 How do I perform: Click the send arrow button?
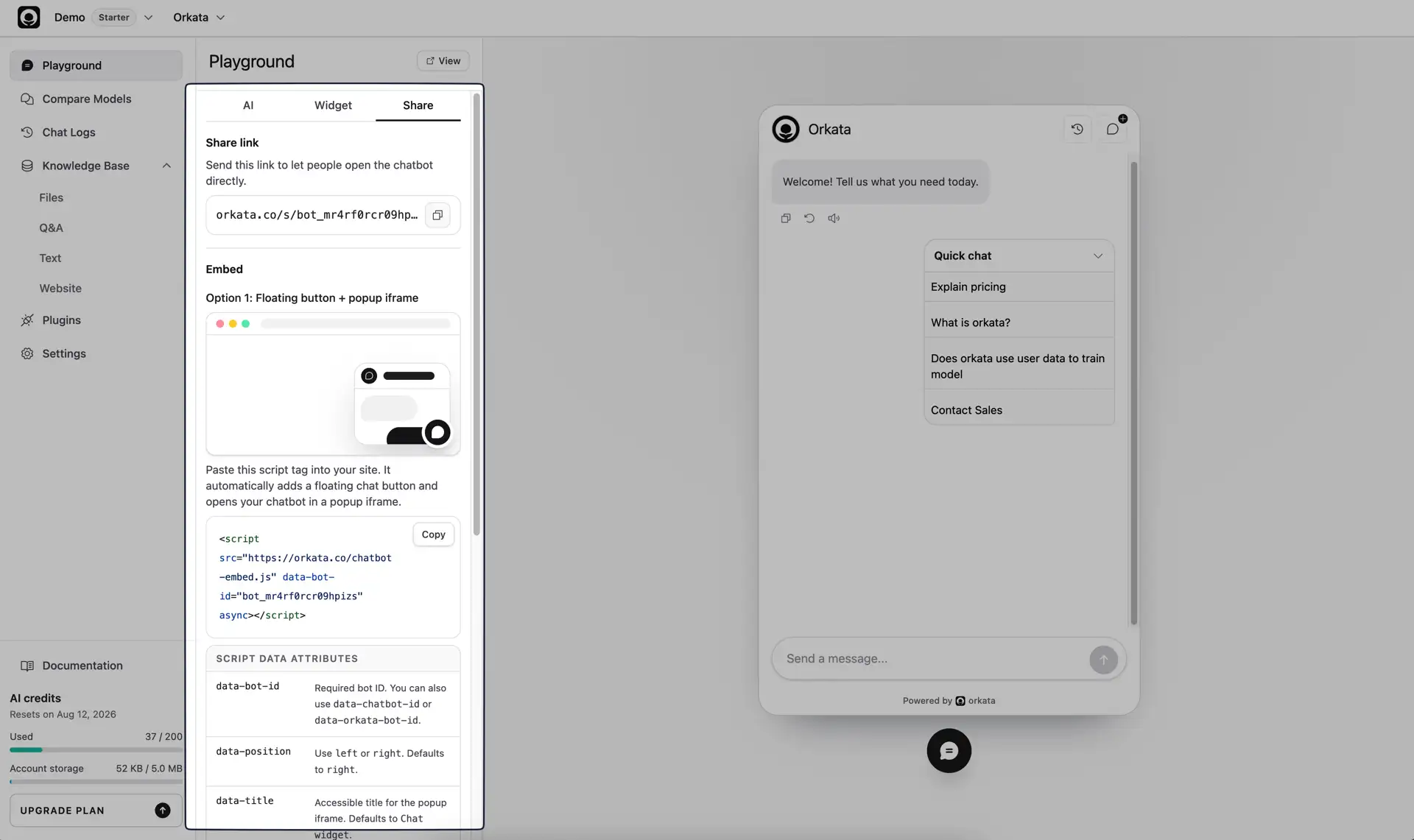1103,660
